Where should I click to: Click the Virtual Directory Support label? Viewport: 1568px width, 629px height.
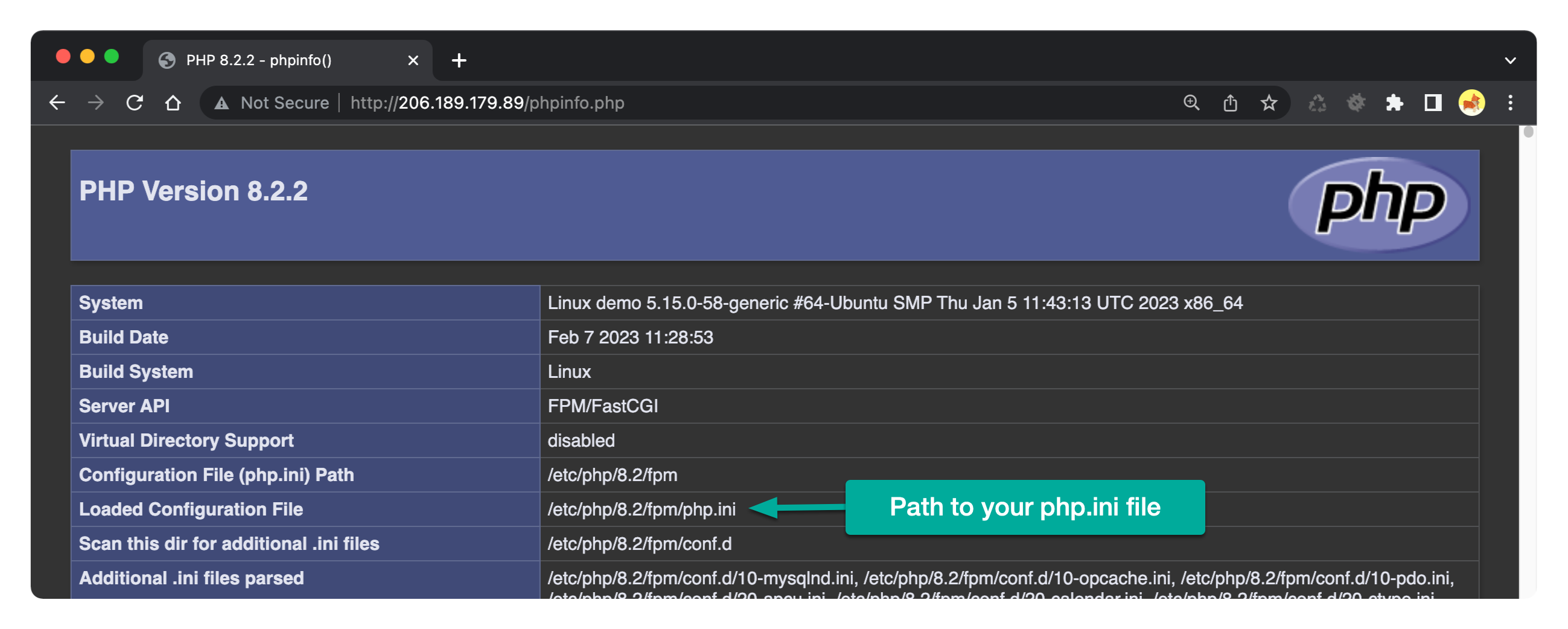click(x=186, y=441)
